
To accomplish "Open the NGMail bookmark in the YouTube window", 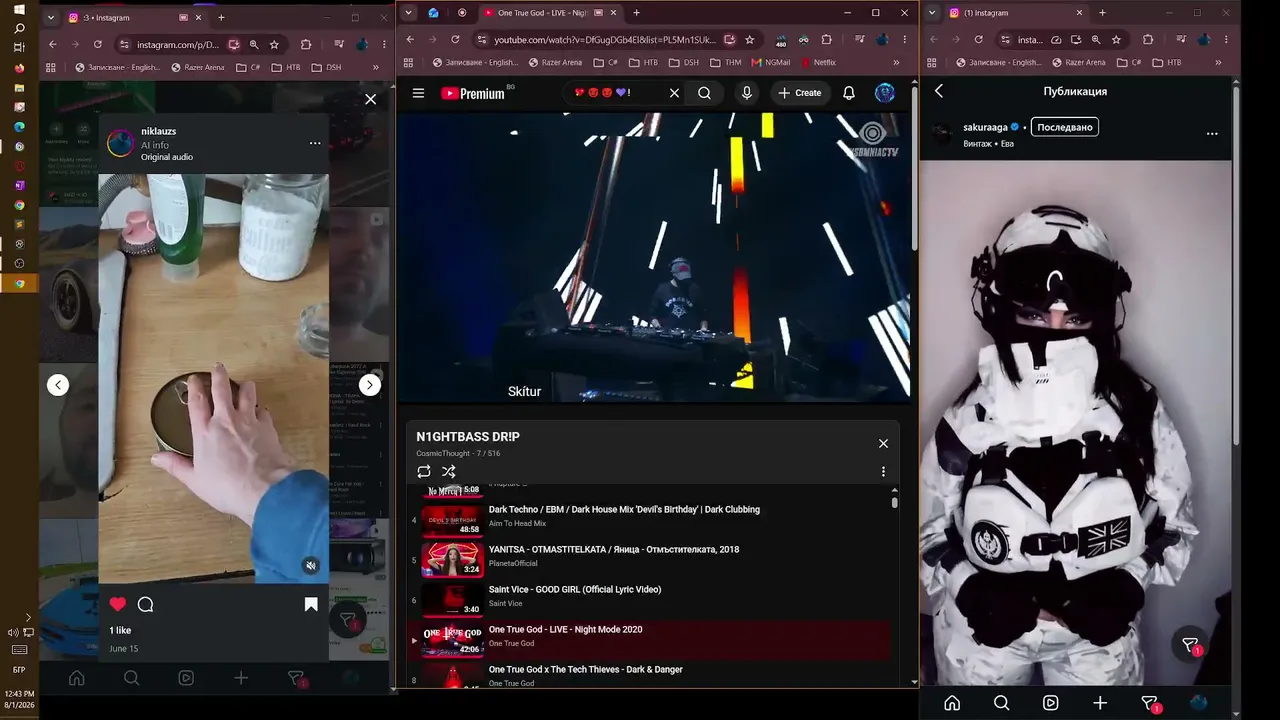I will pyautogui.click(x=770, y=62).
